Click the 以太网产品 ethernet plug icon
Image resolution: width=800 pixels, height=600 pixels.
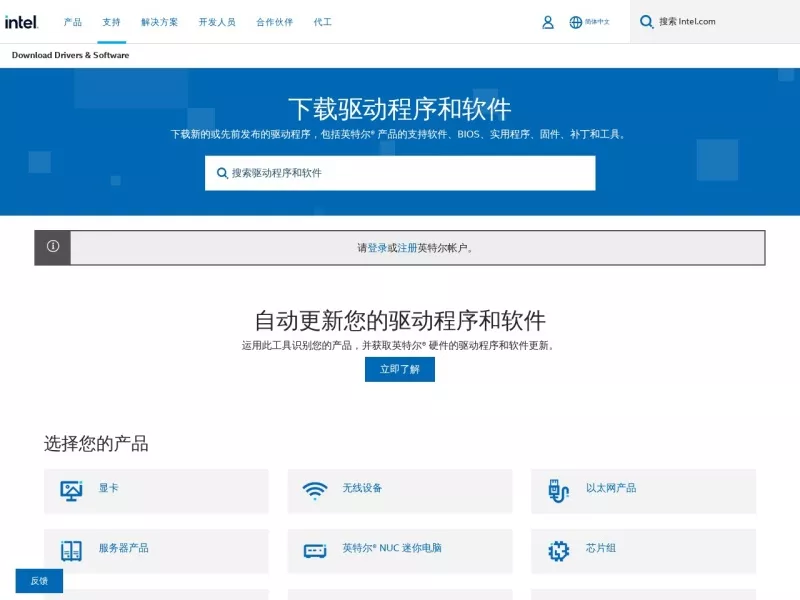(x=558, y=491)
